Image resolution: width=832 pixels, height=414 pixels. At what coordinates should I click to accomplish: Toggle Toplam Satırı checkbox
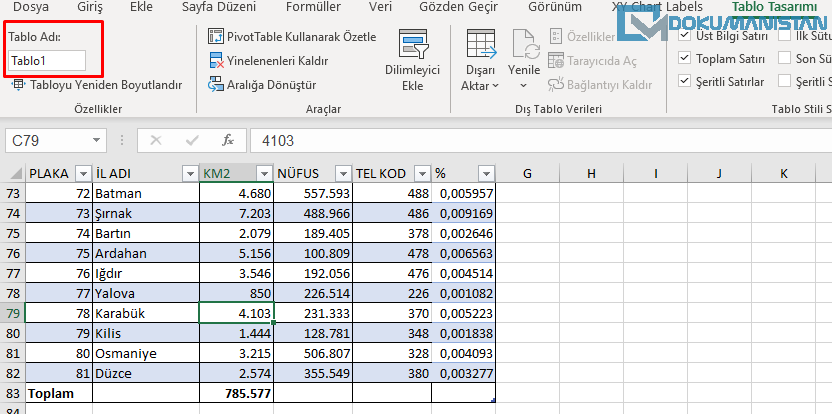(x=685, y=58)
